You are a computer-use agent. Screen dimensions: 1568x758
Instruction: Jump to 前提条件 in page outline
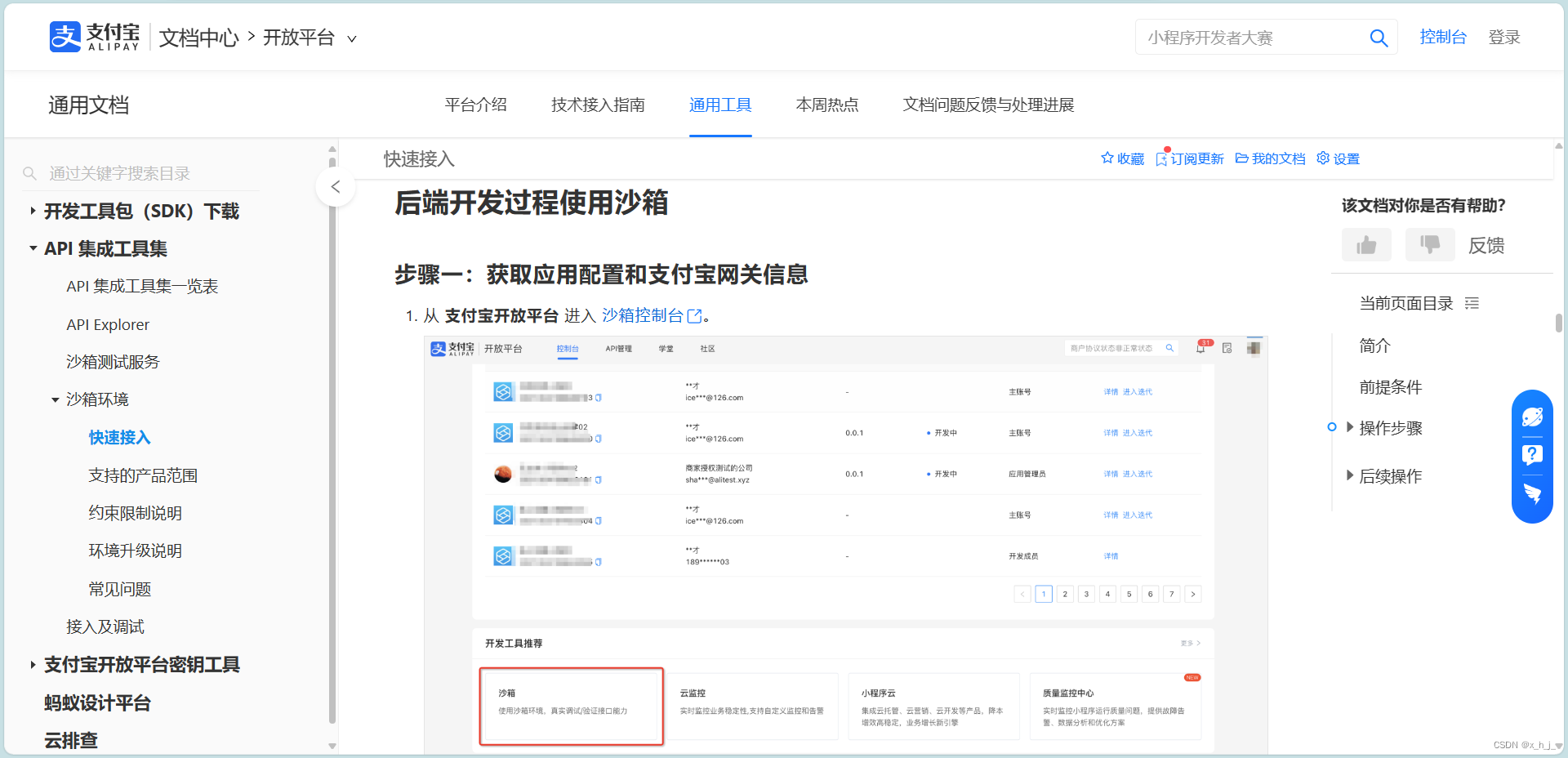tap(1391, 387)
